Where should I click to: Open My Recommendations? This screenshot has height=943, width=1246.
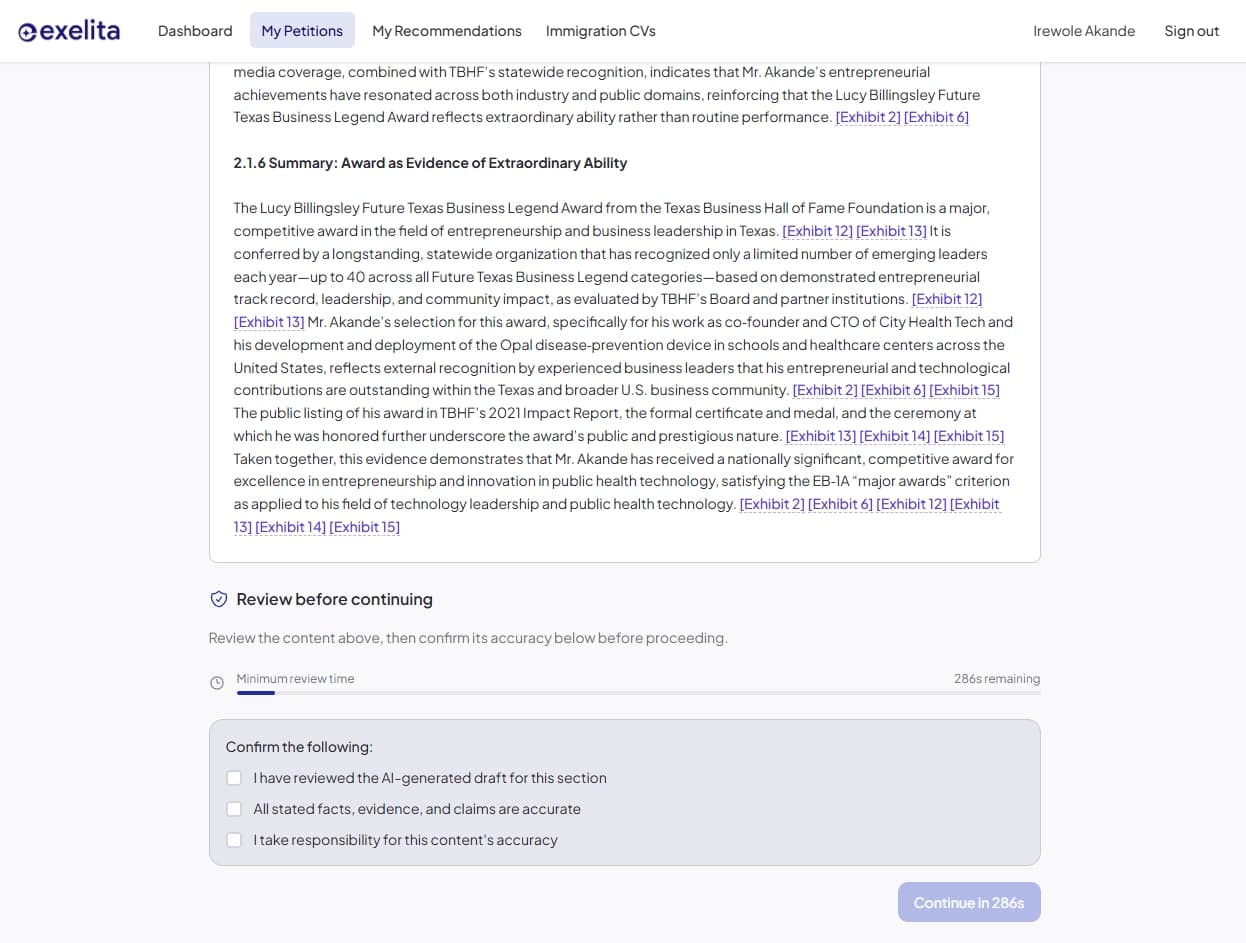point(446,30)
